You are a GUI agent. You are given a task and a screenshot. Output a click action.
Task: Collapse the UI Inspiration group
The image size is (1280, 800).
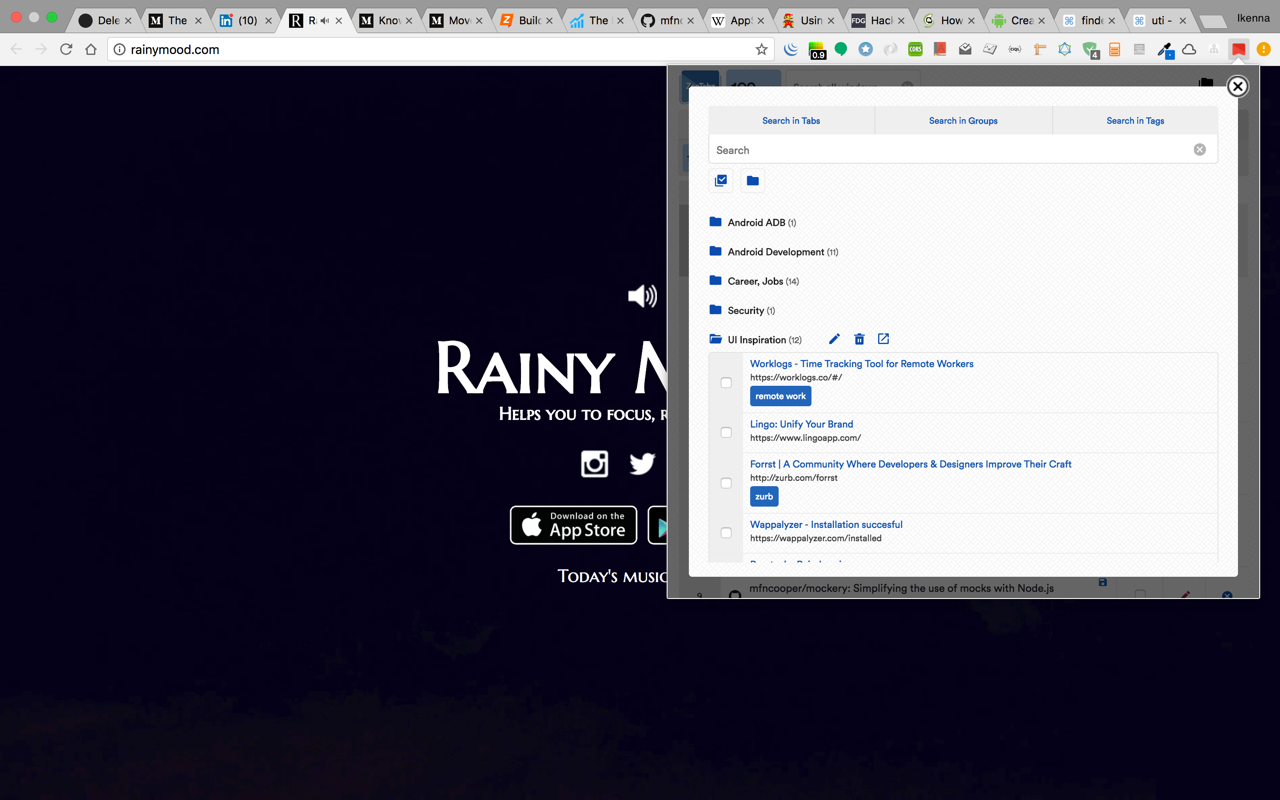coord(756,340)
